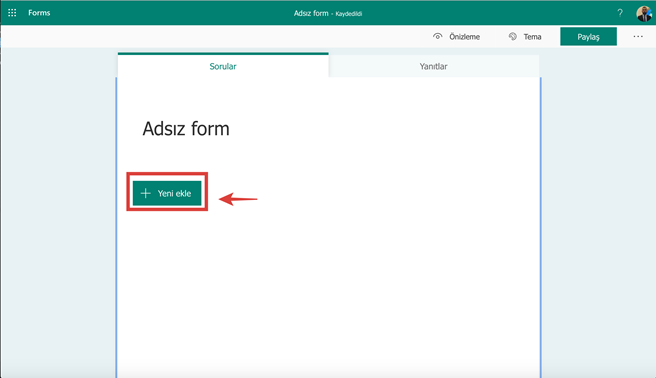Click the Adsız form title heading
The image size is (656, 378).
point(186,128)
